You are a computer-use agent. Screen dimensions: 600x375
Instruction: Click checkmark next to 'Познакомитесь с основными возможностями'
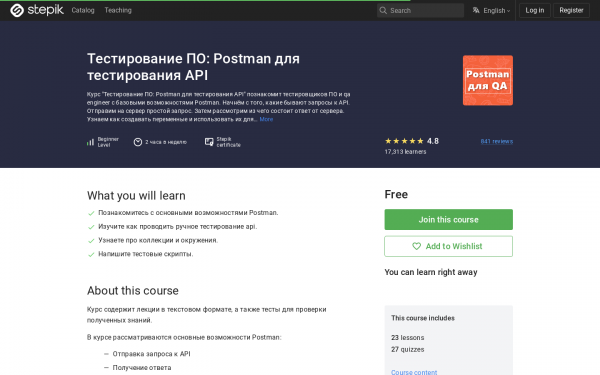tap(91, 213)
